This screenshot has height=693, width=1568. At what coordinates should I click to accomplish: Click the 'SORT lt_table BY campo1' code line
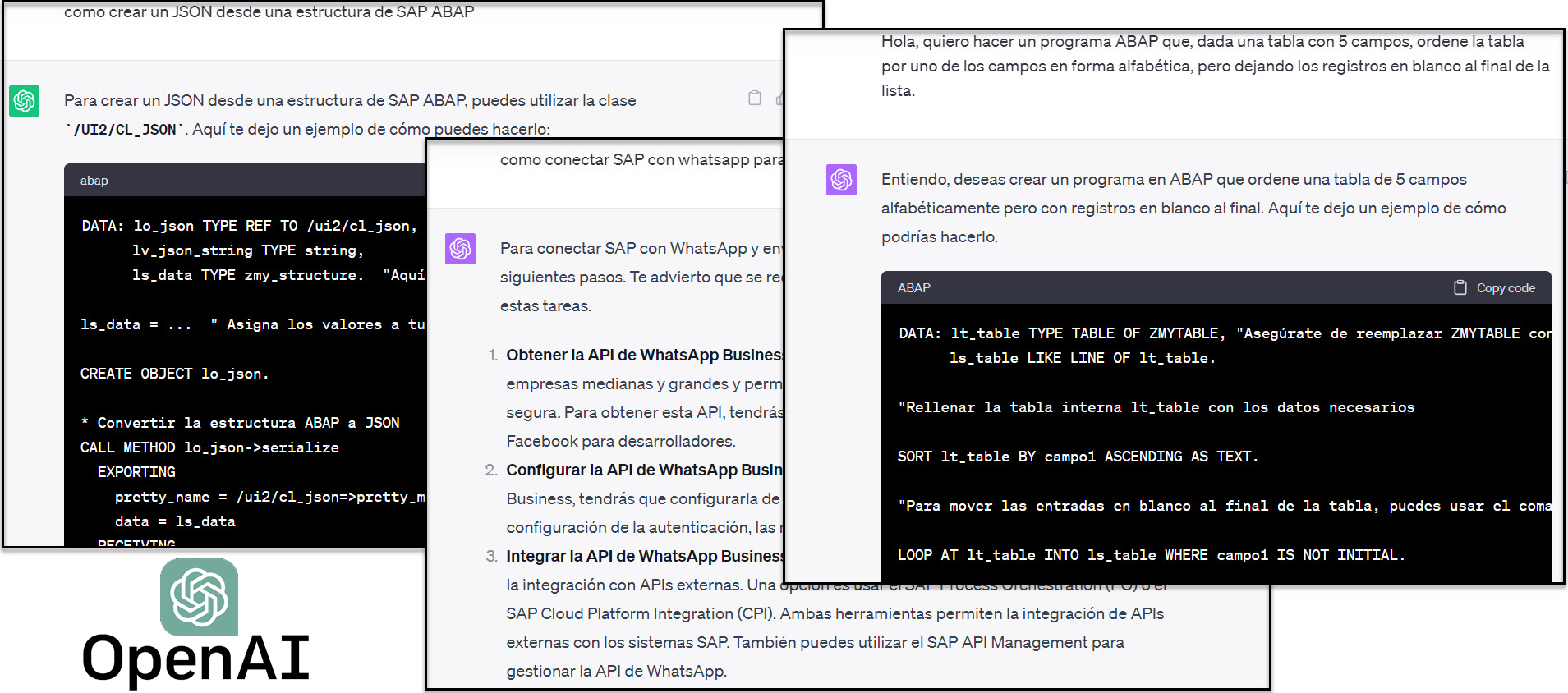(x=1077, y=457)
